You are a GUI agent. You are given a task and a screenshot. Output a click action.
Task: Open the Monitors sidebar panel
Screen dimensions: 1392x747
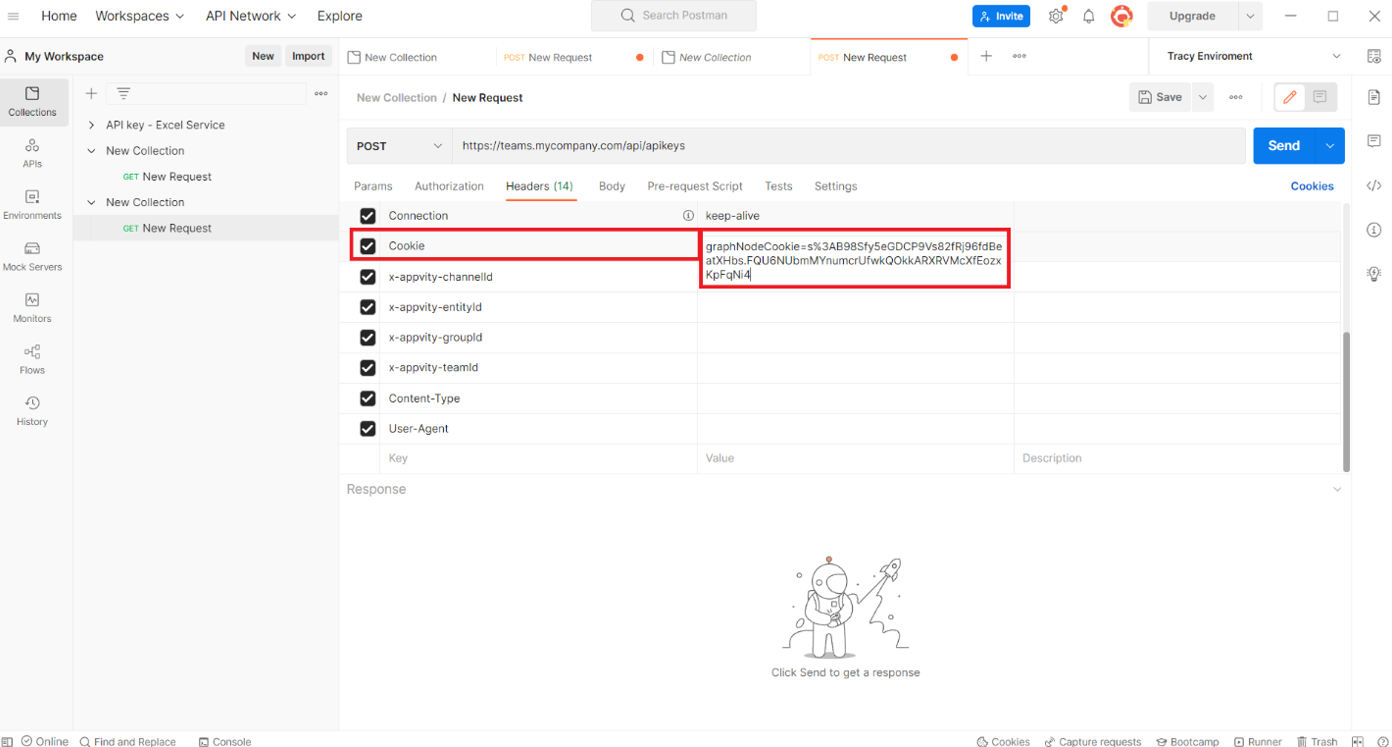32,307
